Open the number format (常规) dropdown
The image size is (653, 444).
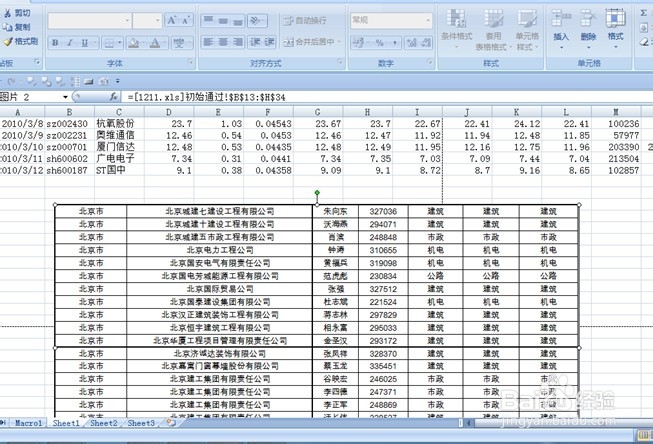428,20
